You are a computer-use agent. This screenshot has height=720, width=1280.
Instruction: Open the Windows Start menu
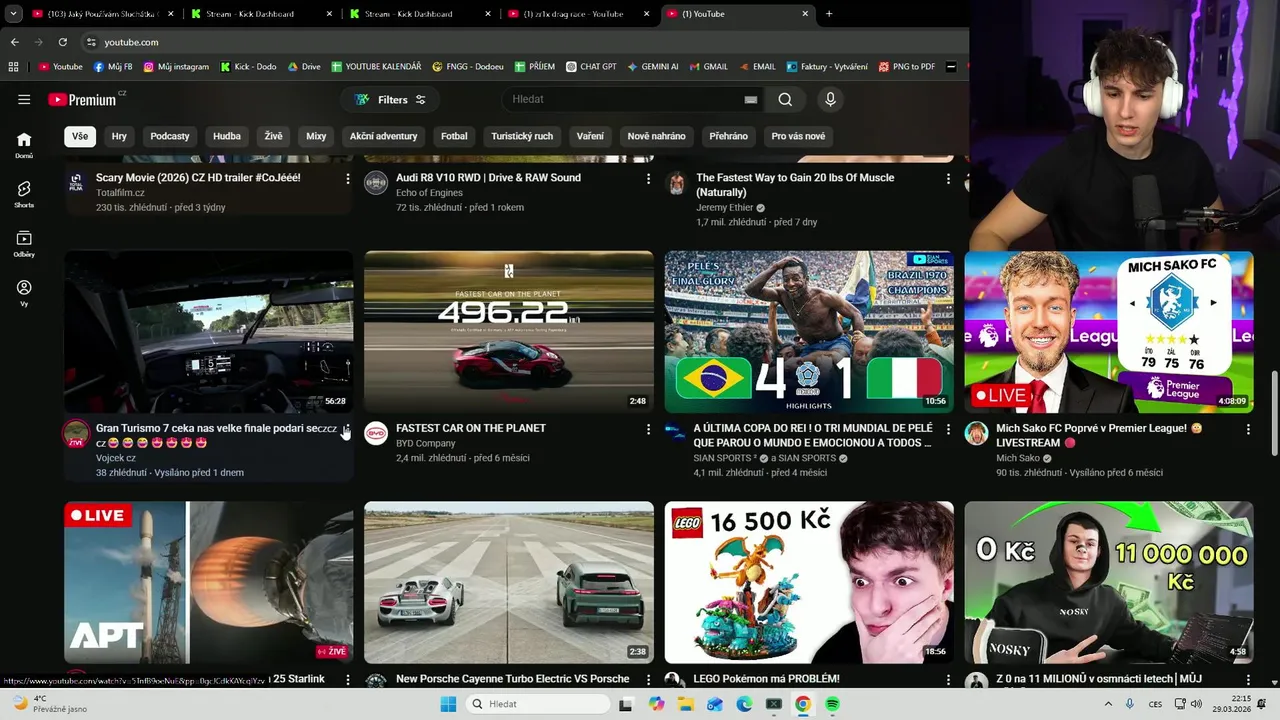point(448,704)
